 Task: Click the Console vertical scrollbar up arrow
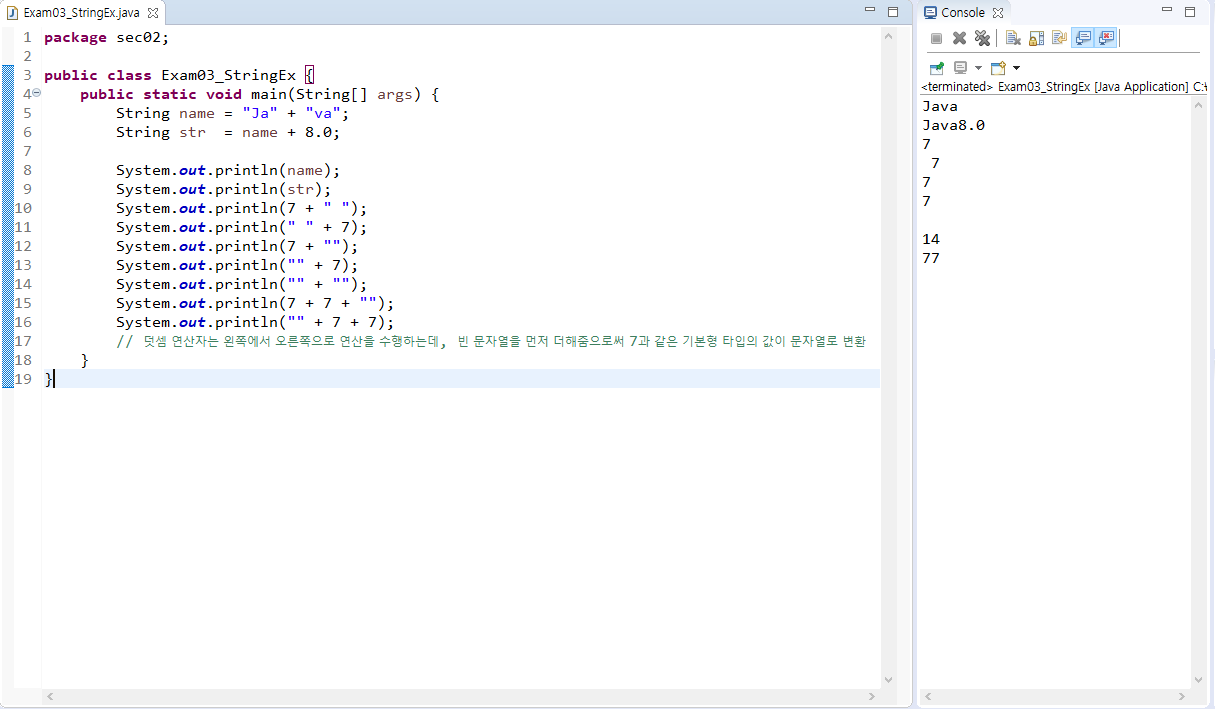click(x=1199, y=104)
